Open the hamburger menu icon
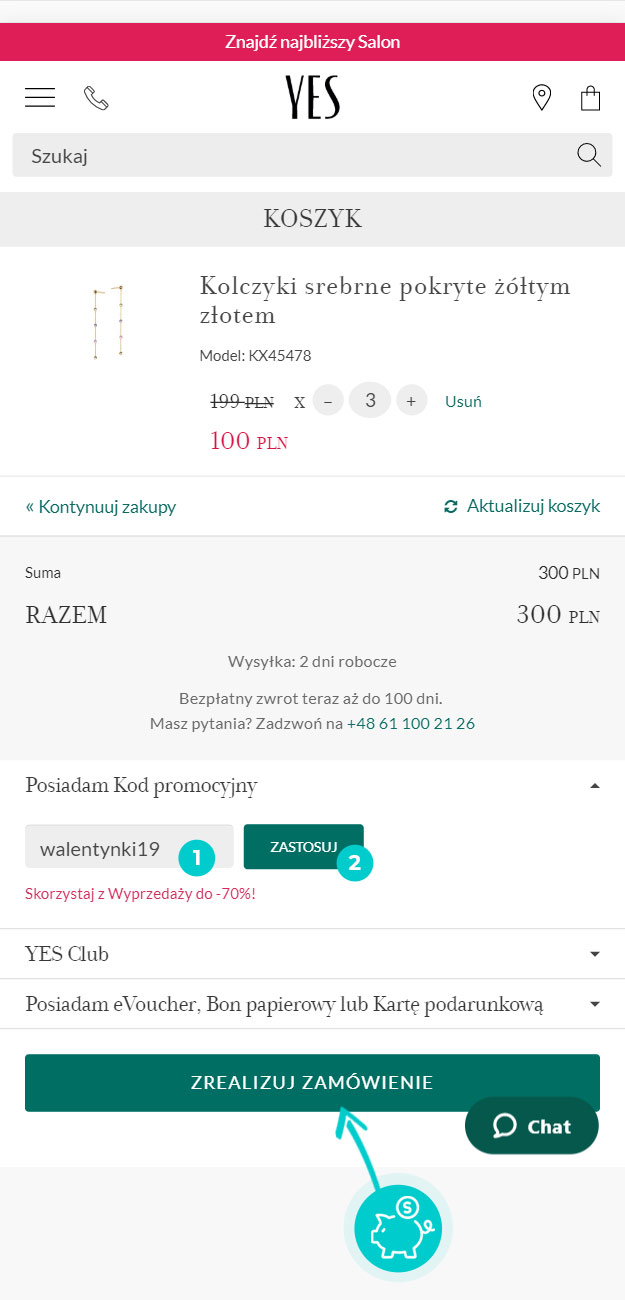625x1300 pixels. pos(40,97)
